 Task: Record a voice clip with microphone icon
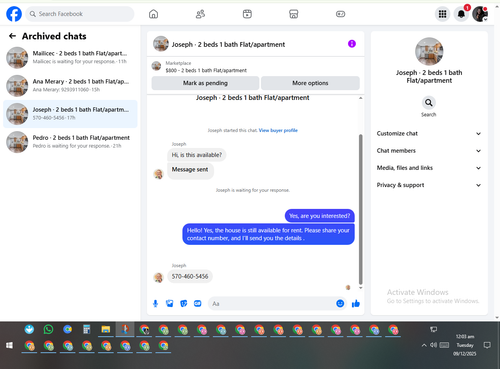[155, 303]
